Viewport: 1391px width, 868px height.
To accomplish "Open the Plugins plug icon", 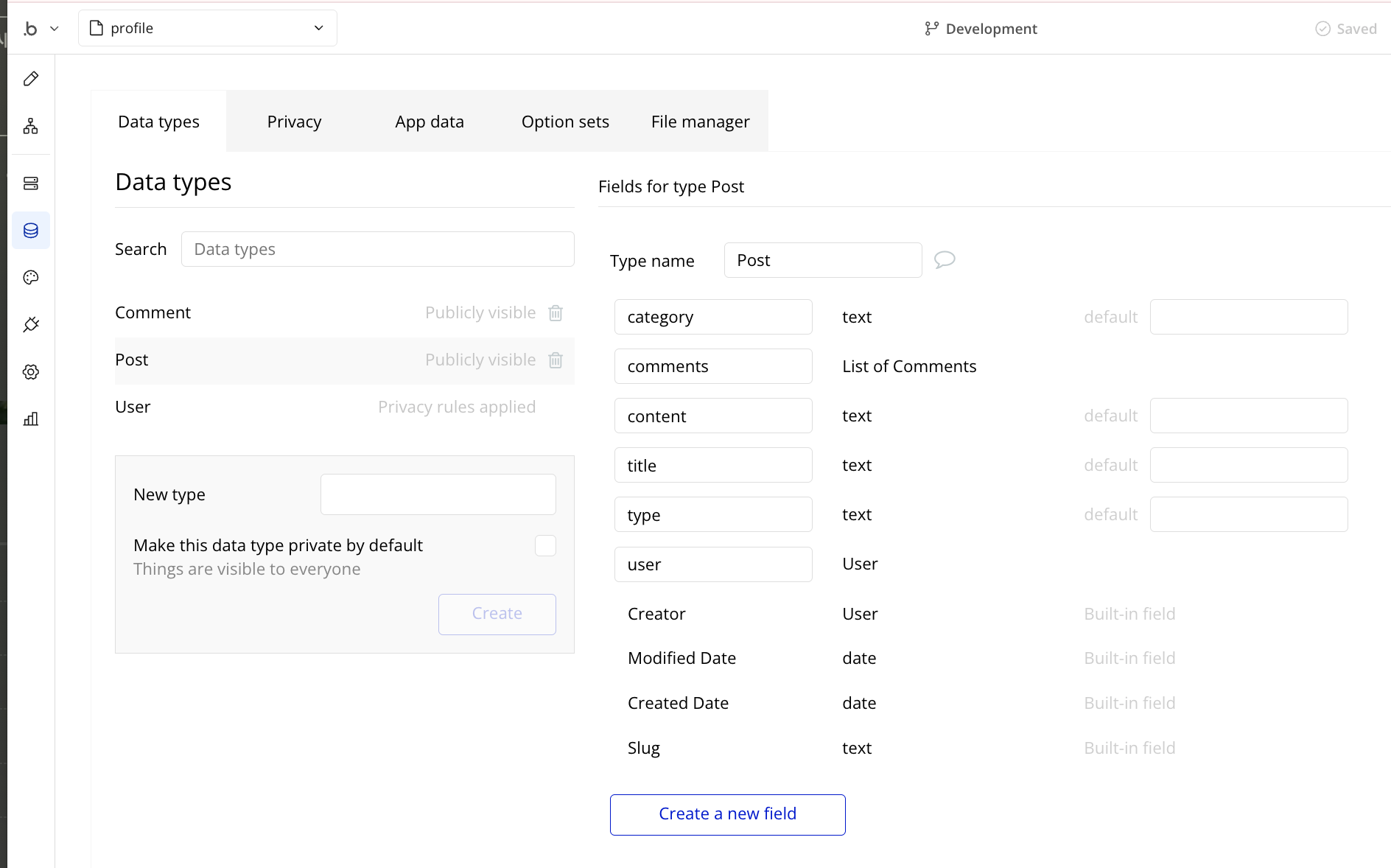I will (31, 325).
